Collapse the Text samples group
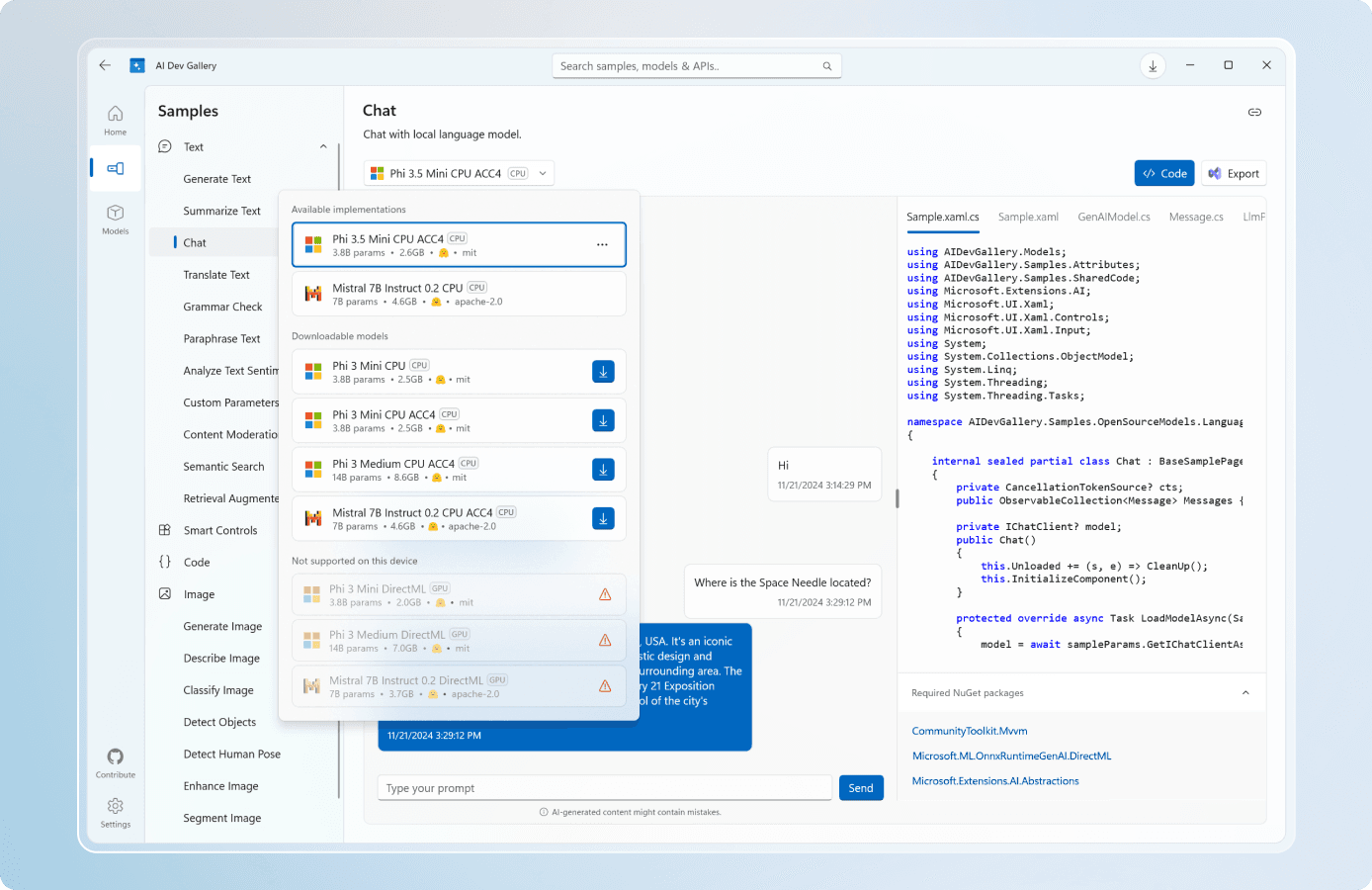This screenshot has width=1372, height=890. tap(323, 146)
